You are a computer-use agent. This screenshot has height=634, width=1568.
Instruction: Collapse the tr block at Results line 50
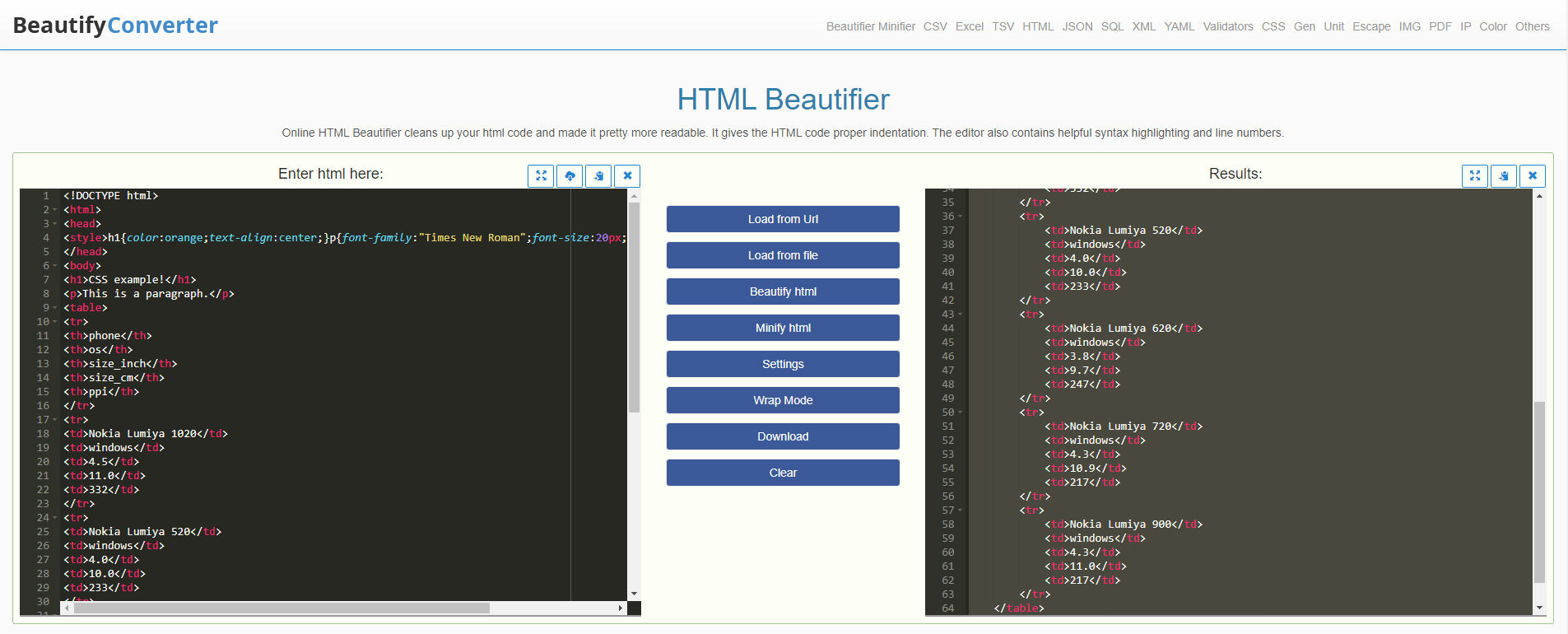coord(961,413)
